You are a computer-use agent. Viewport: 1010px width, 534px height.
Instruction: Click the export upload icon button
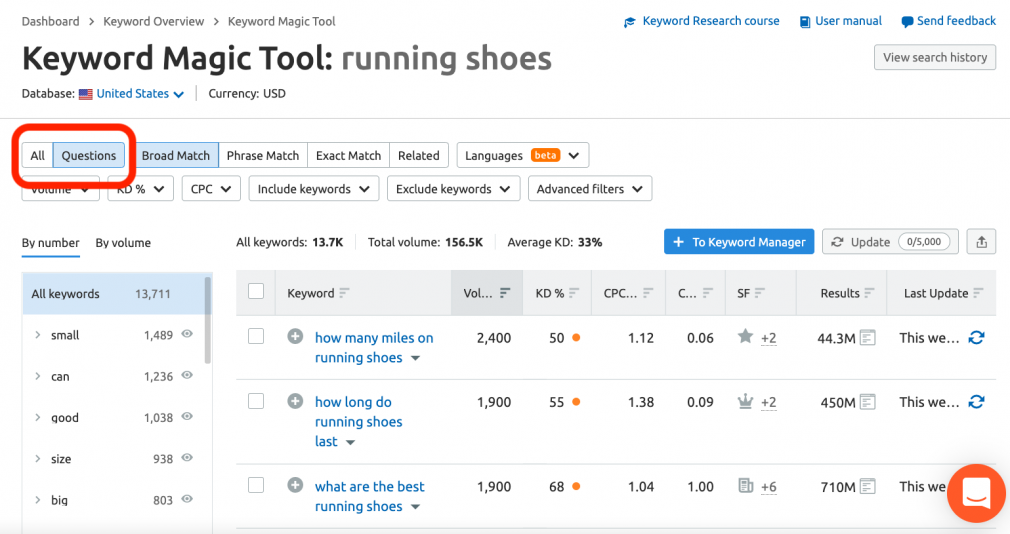coord(981,242)
